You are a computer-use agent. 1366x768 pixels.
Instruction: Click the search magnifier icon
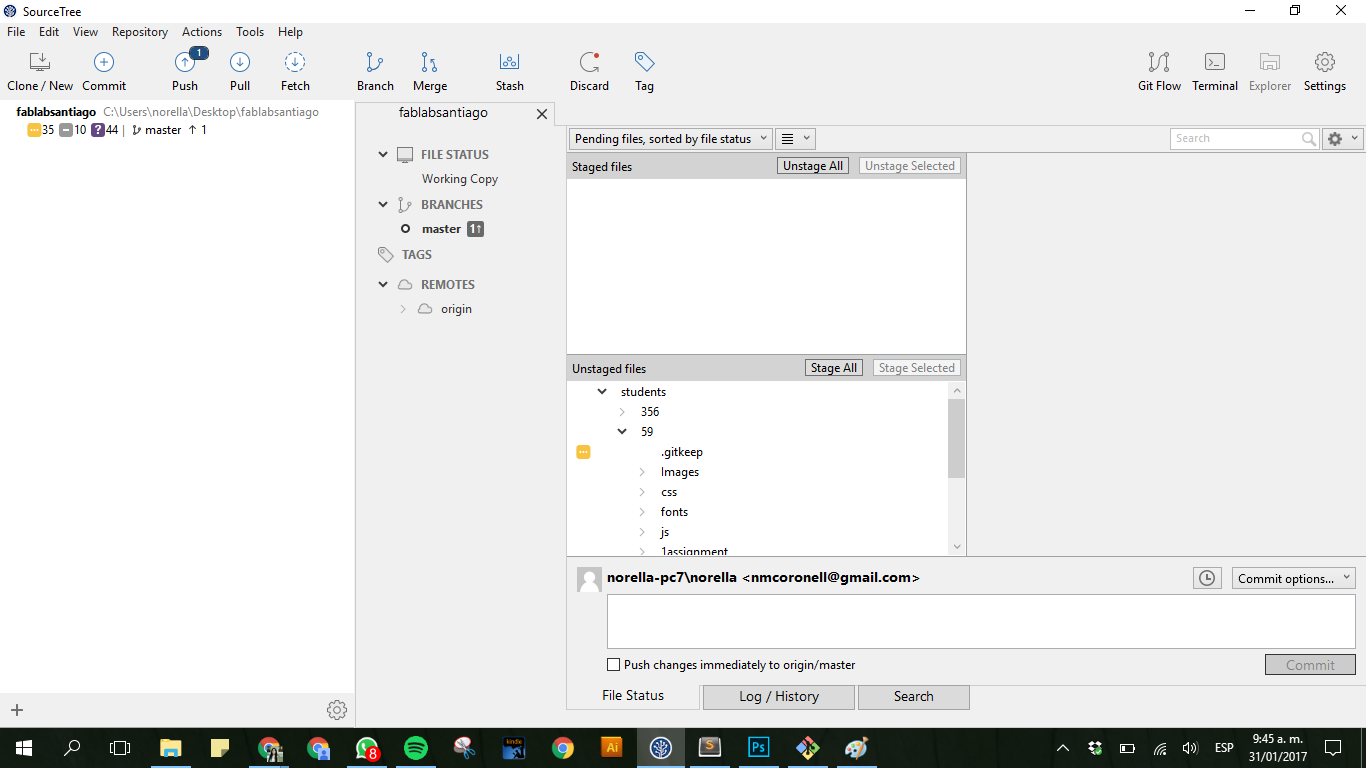1308,139
